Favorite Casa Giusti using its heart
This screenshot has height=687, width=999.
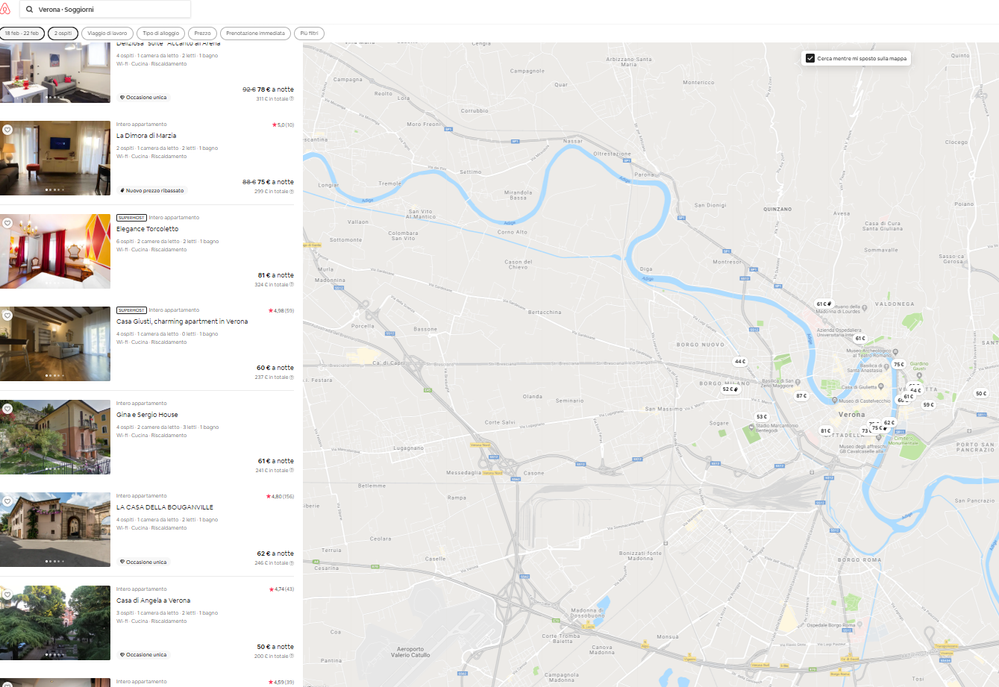tap(8, 315)
